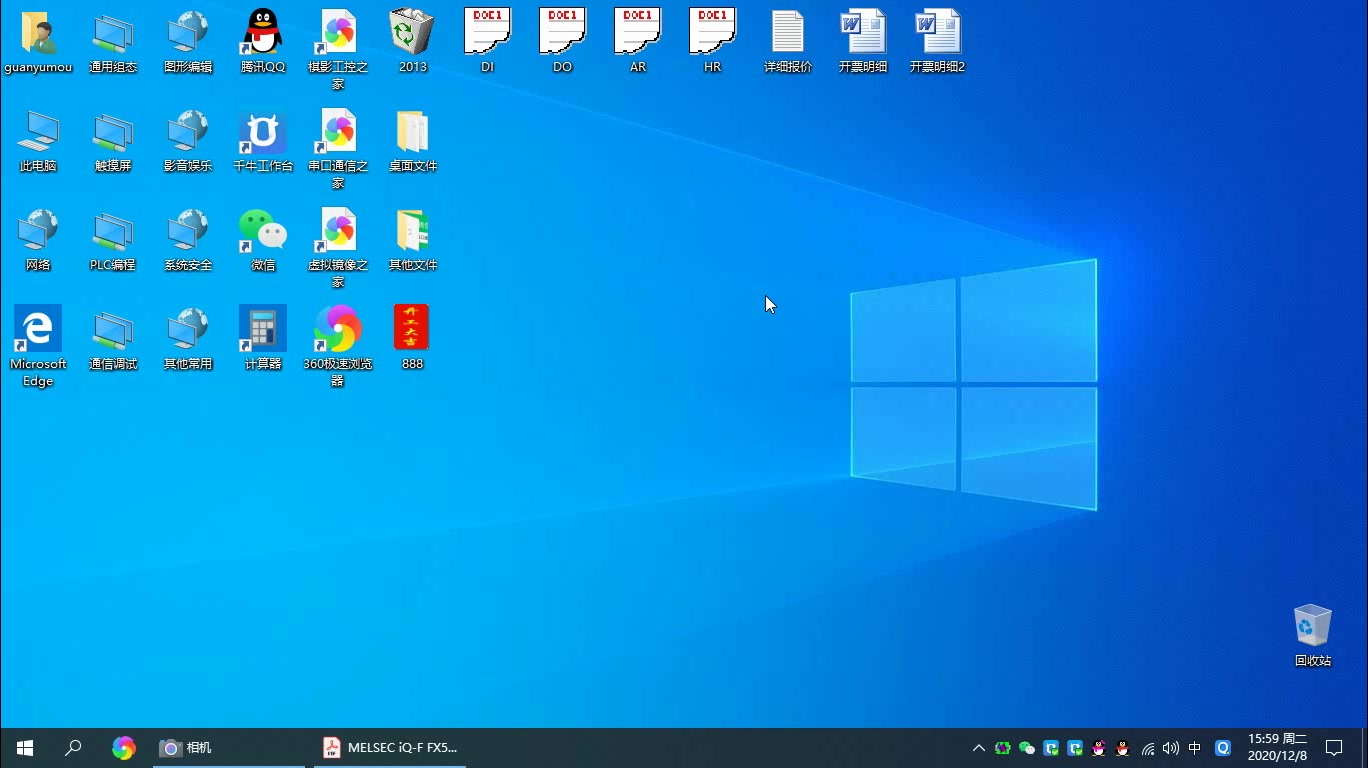Screen dimensions: 1368x768
Task: Open the 通信调试 desktop icon
Action: coord(113,339)
